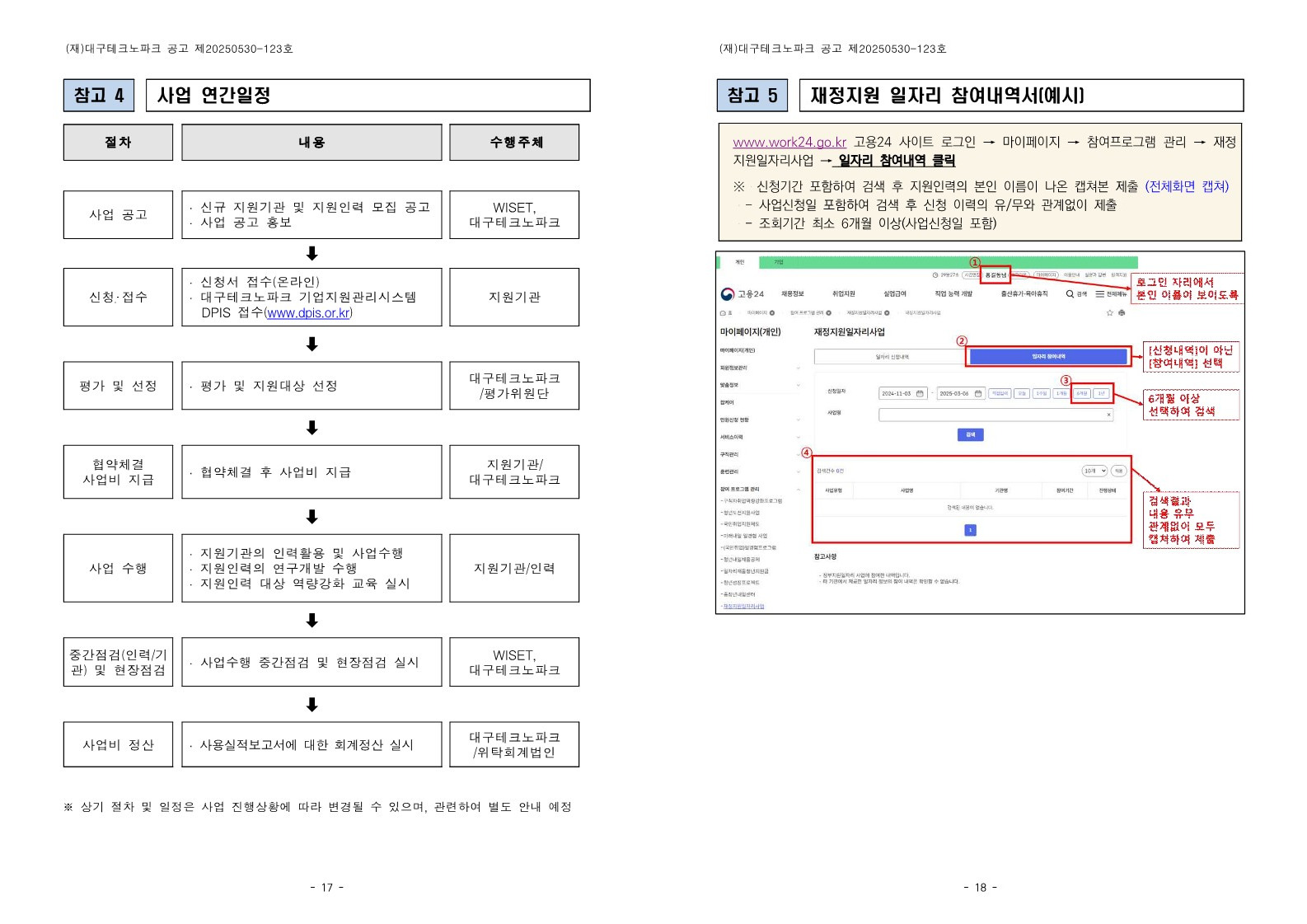The width and height of the screenshot is (1307, 924).
Task: Click the 참여기간 column header
Action: point(1065,490)
